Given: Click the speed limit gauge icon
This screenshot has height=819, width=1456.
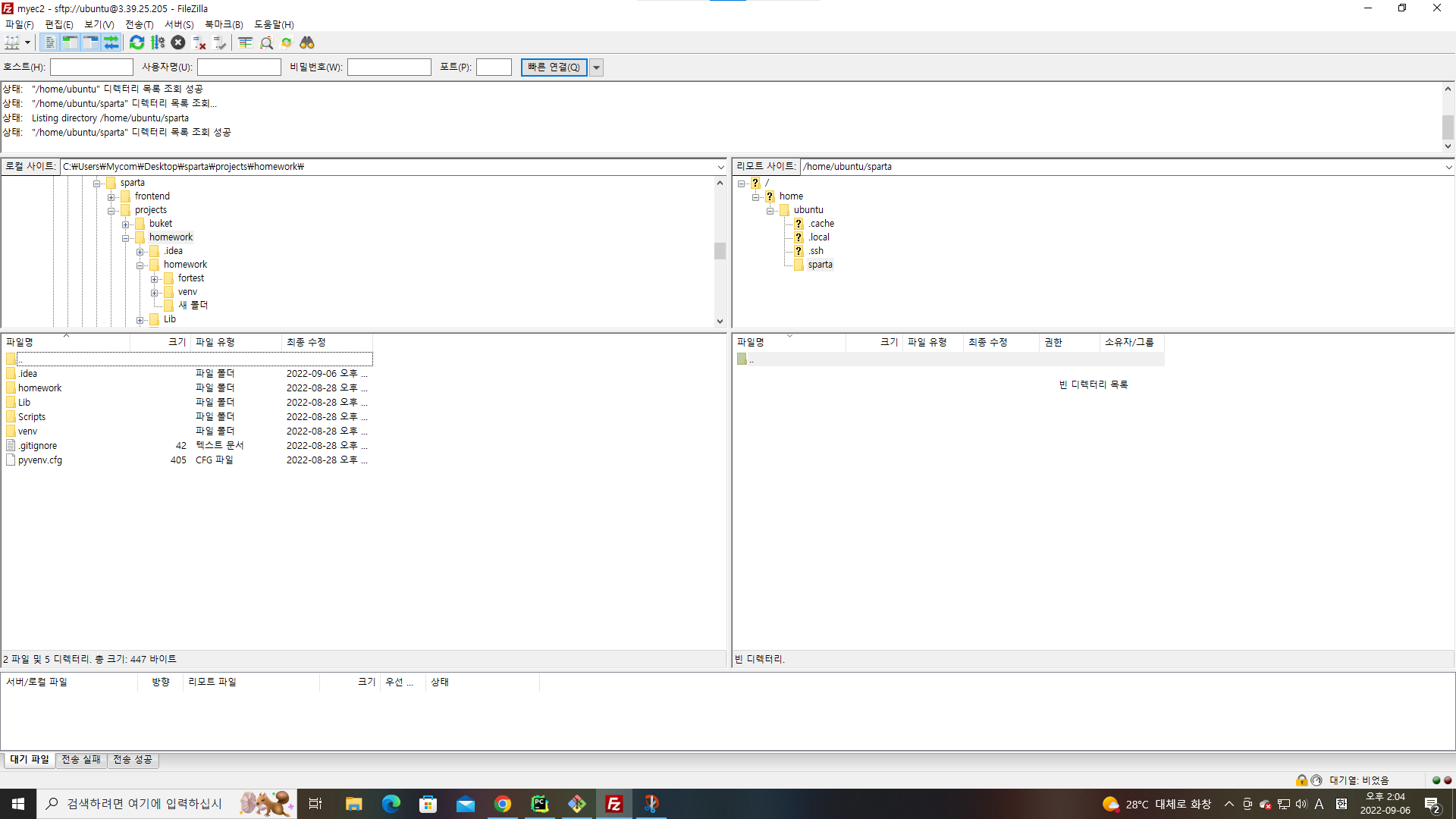Looking at the screenshot, I should point(1316,780).
